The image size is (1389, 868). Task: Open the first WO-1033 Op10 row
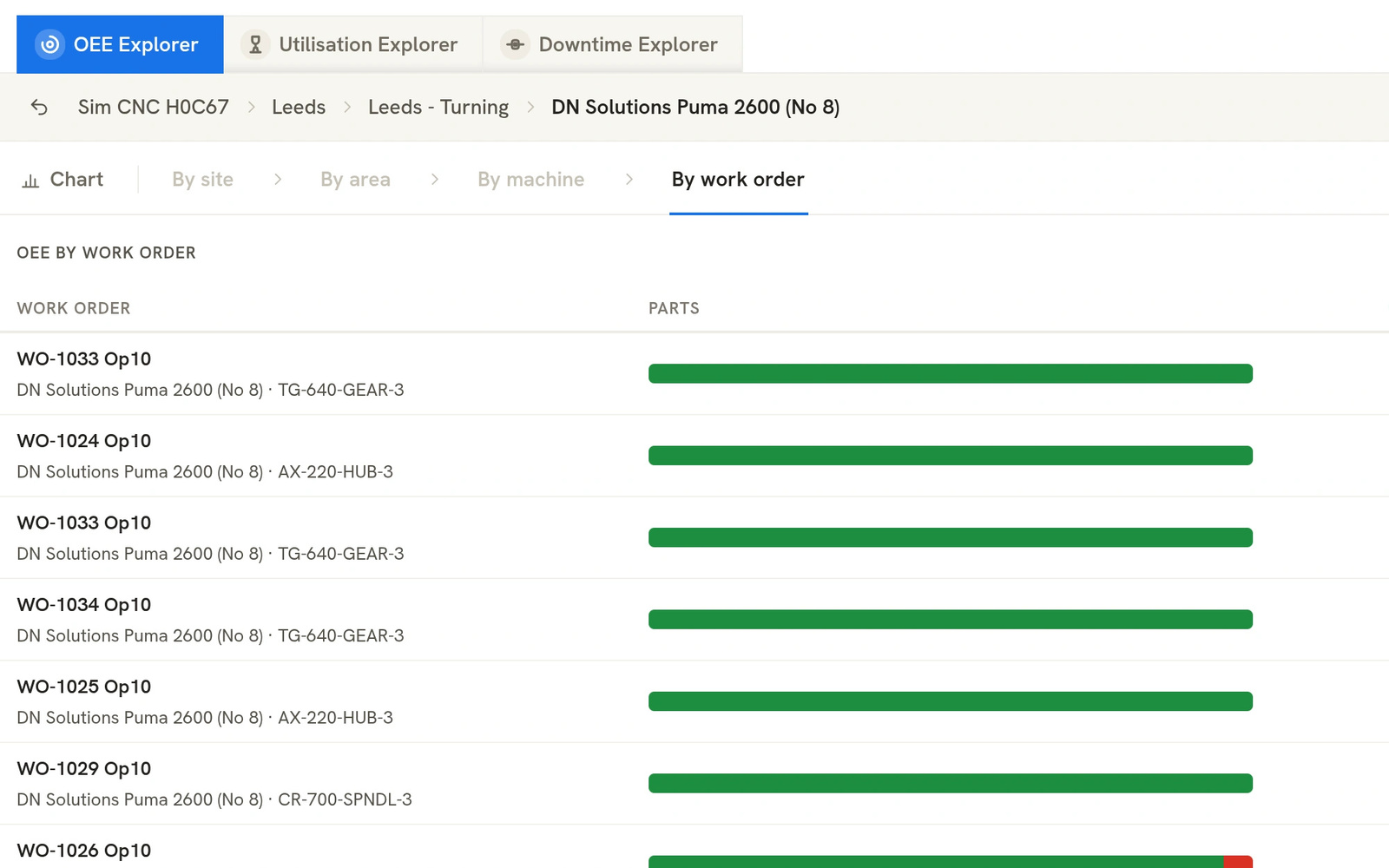pyautogui.click(x=694, y=374)
